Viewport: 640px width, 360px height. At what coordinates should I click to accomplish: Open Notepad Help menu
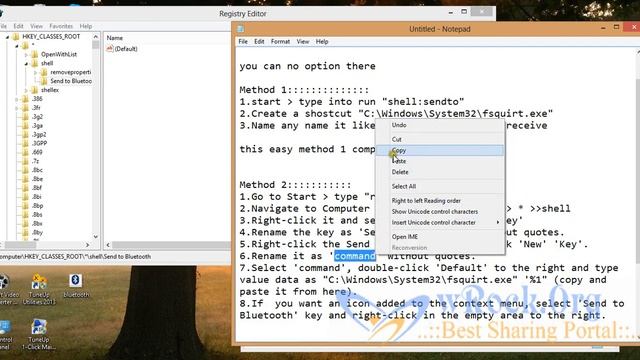(322, 42)
